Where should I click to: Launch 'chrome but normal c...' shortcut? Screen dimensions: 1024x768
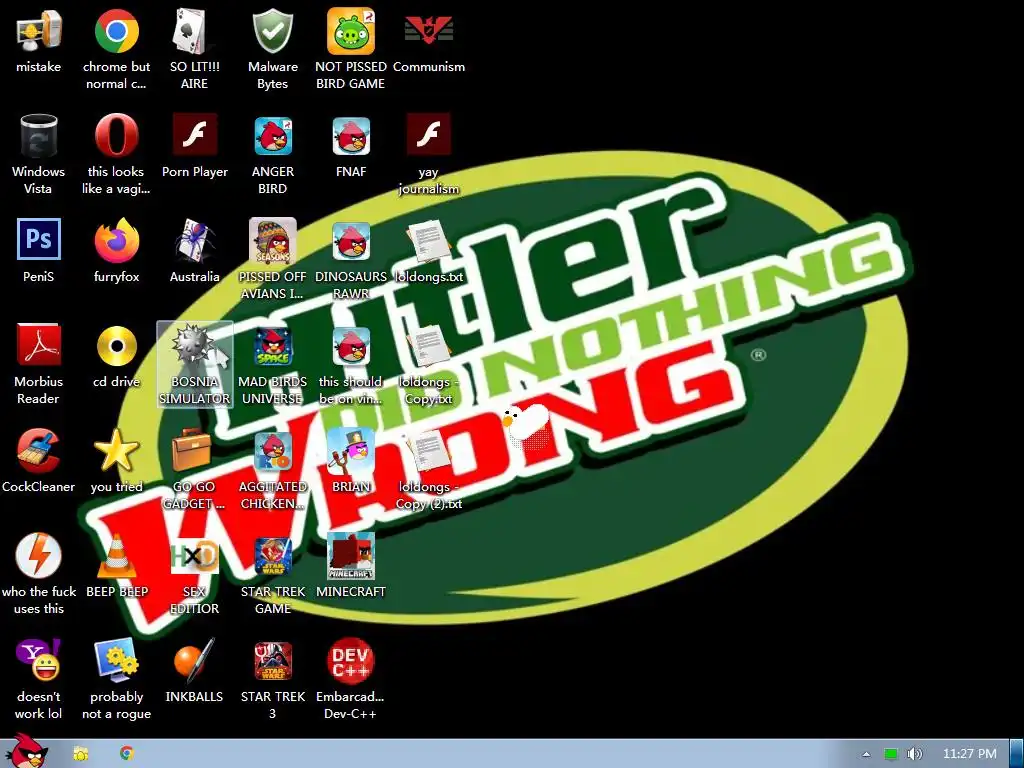(116, 31)
